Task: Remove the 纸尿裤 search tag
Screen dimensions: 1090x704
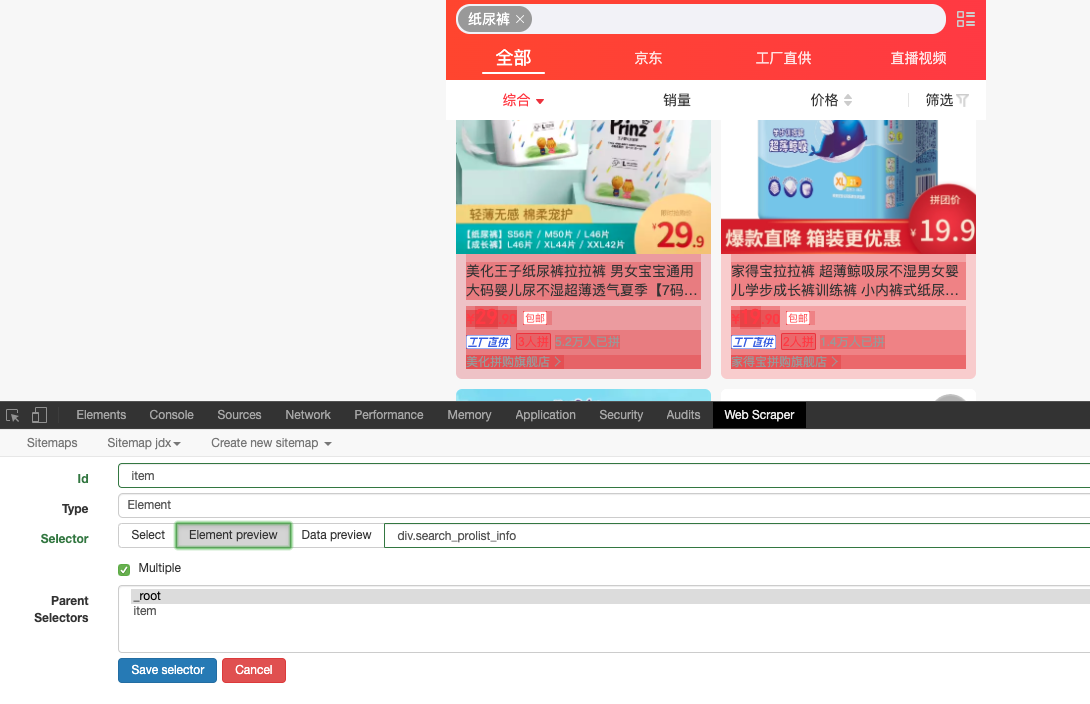Action: [520, 19]
